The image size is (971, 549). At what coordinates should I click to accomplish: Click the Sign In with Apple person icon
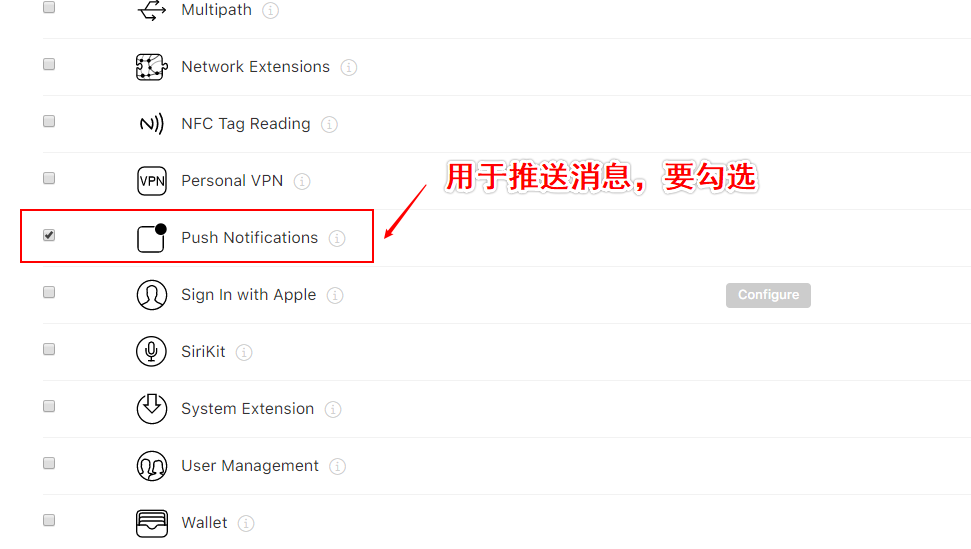[152, 295]
